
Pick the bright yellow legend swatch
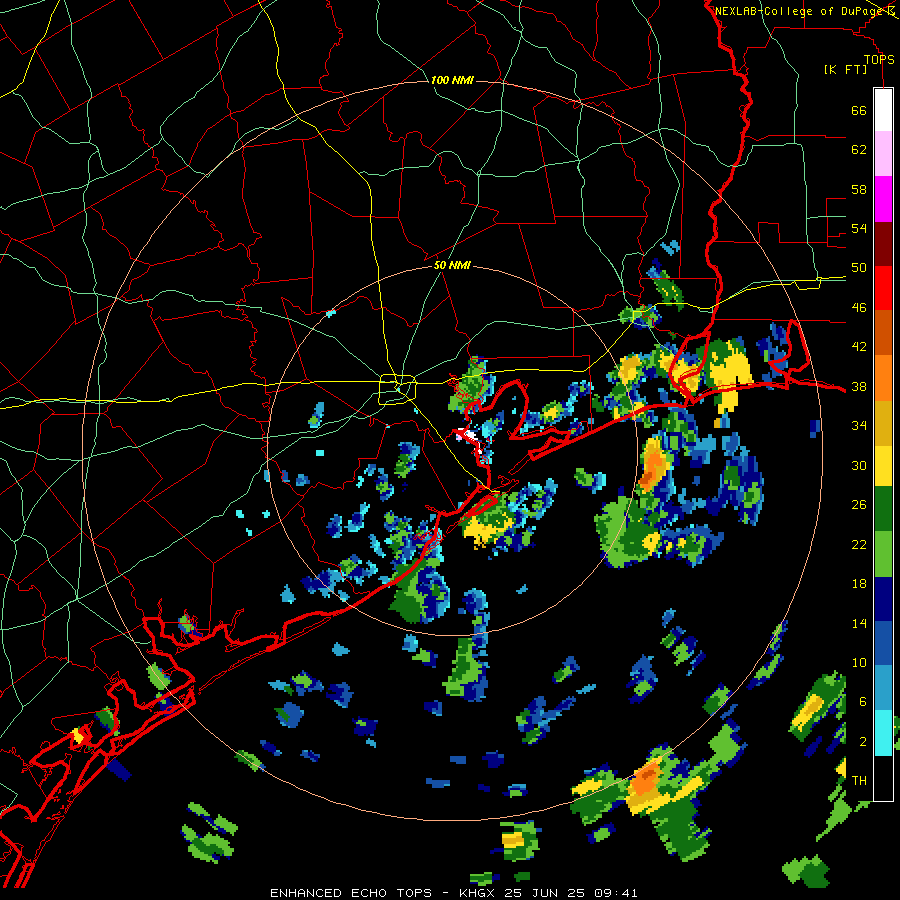[883, 465]
